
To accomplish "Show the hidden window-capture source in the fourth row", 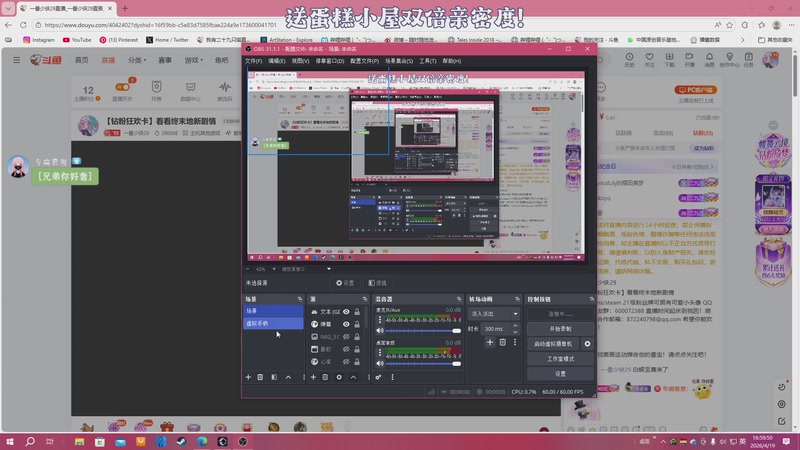I will coord(346,349).
